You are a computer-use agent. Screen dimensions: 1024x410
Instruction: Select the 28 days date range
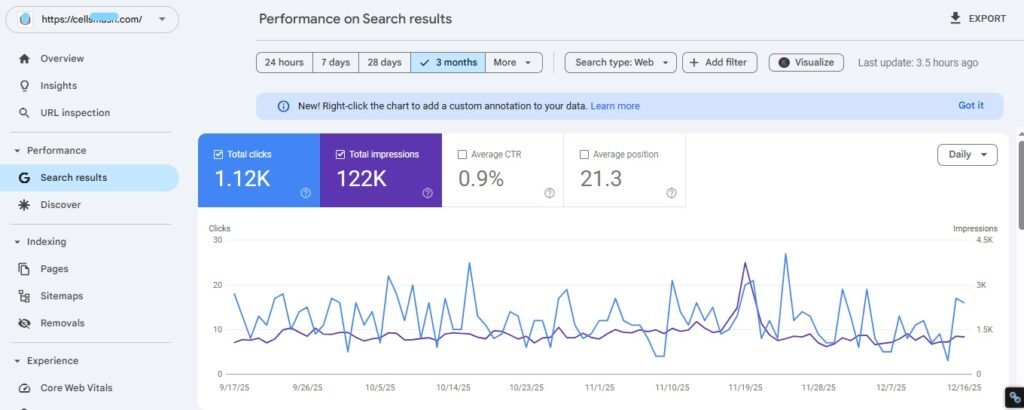384,62
